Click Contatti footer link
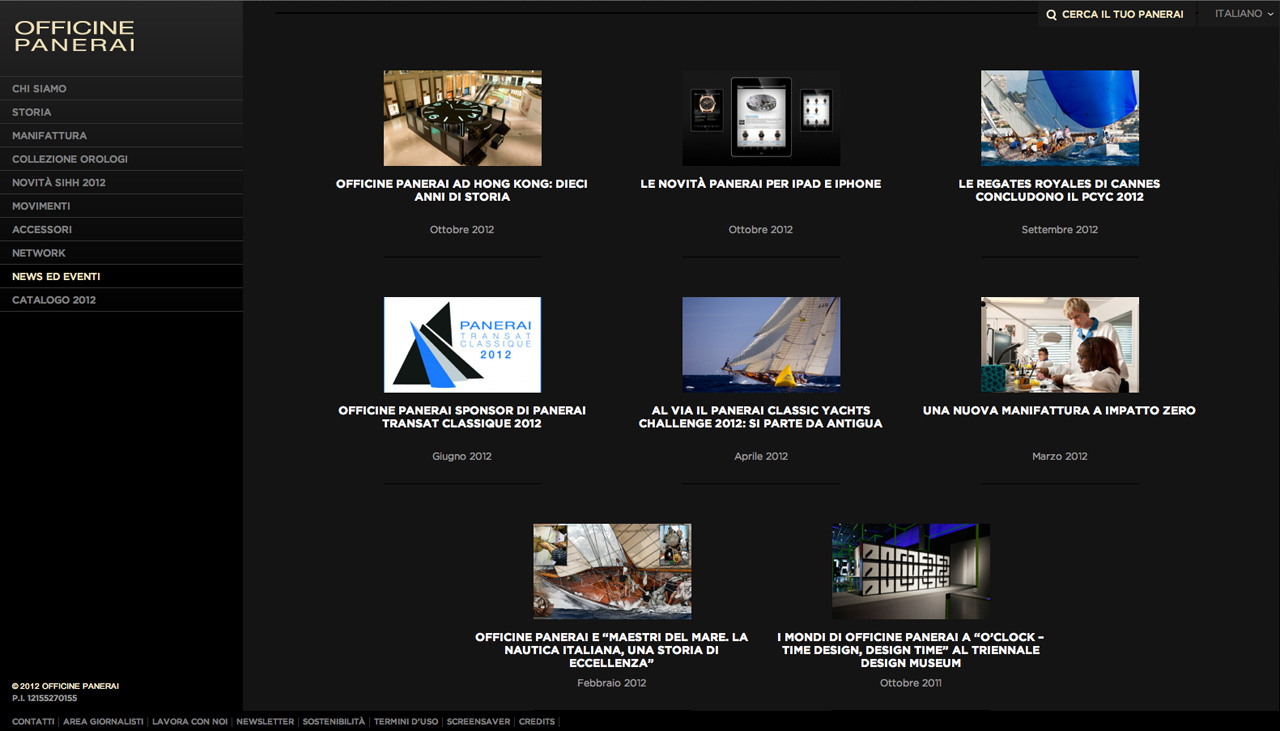This screenshot has height=731, width=1280. [33, 722]
